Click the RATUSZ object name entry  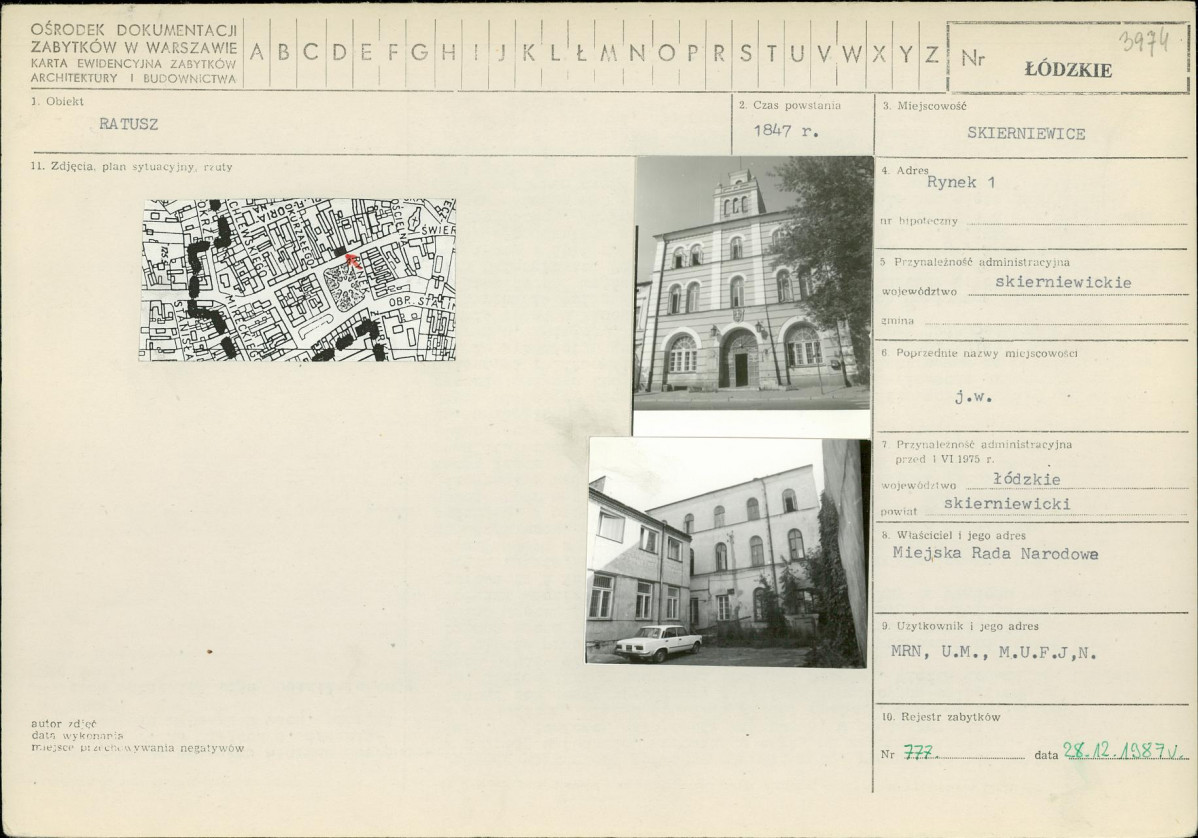tap(128, 125)
